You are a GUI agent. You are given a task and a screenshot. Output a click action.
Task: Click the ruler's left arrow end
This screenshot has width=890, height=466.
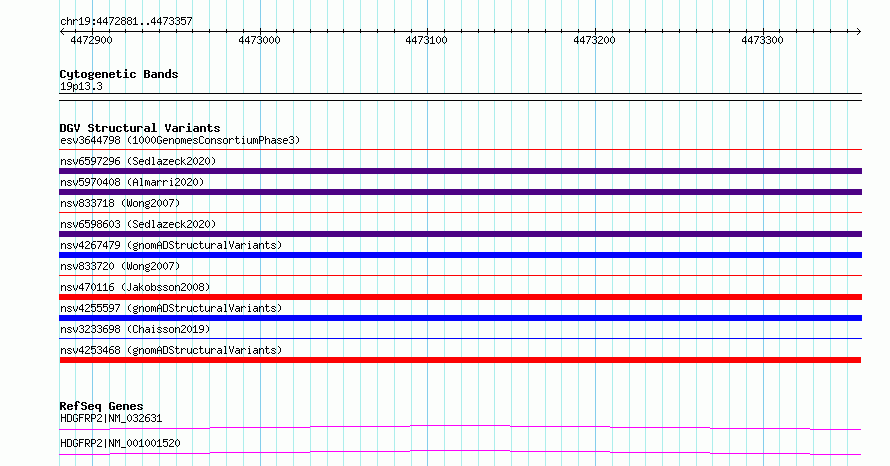[x=62, y=32]
